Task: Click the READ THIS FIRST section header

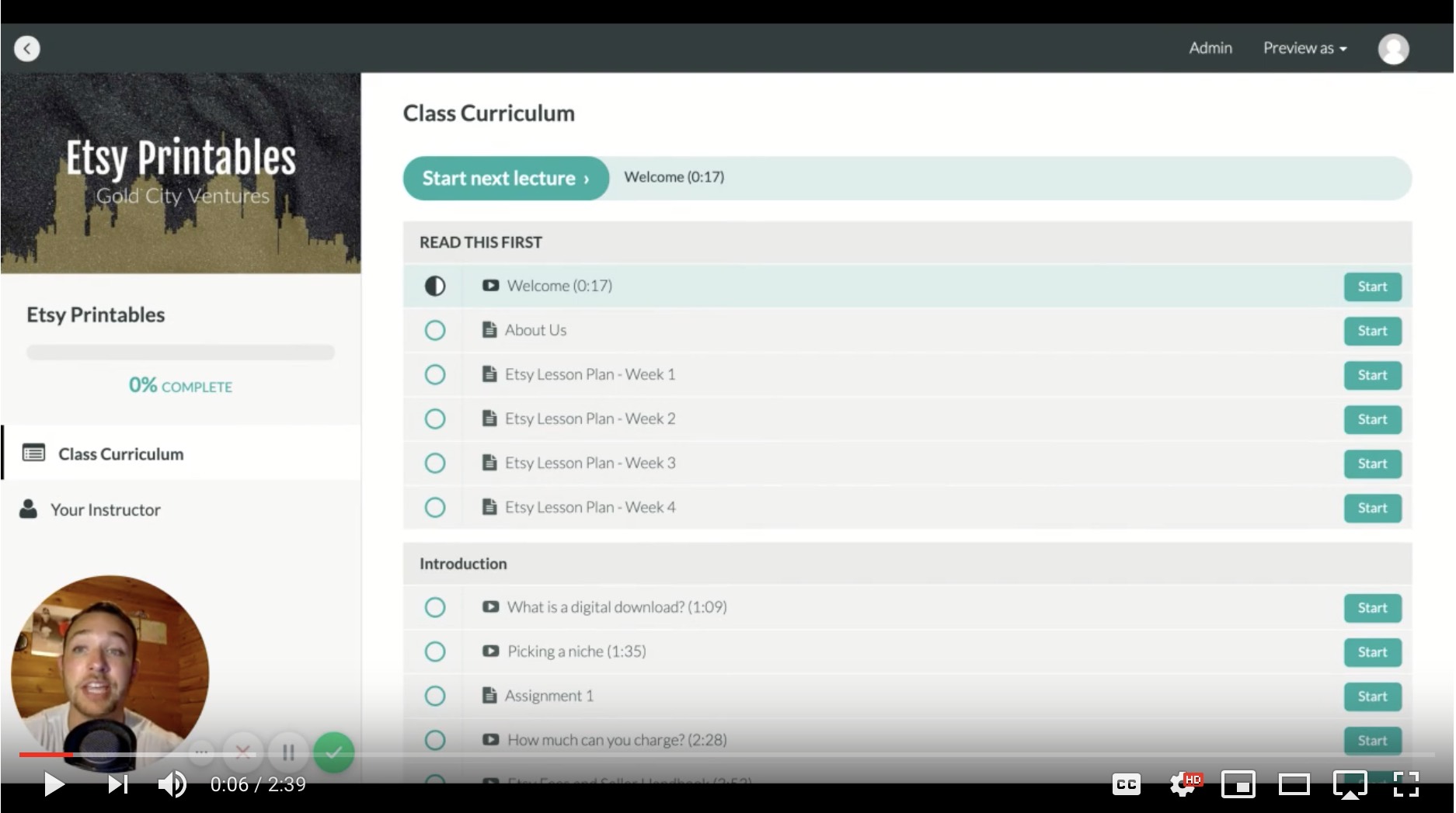Action: (x=907, y=242)
